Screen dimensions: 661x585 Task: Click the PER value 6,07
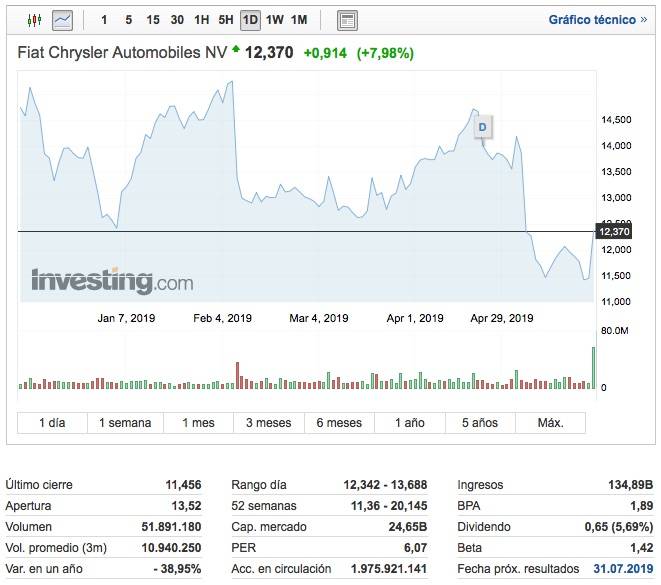pos(415,548)
